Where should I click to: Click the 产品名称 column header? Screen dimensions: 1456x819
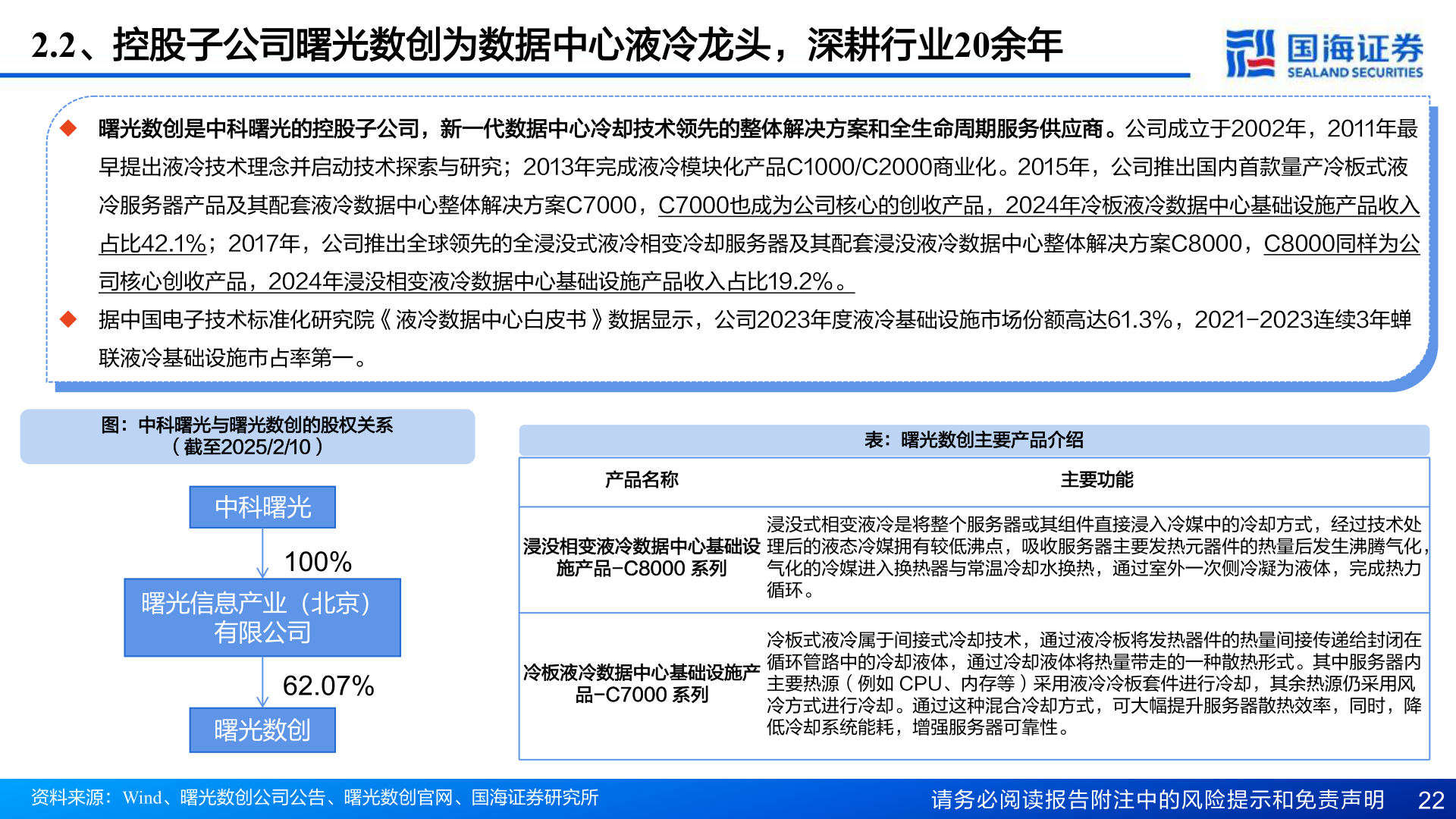(641, 479)
